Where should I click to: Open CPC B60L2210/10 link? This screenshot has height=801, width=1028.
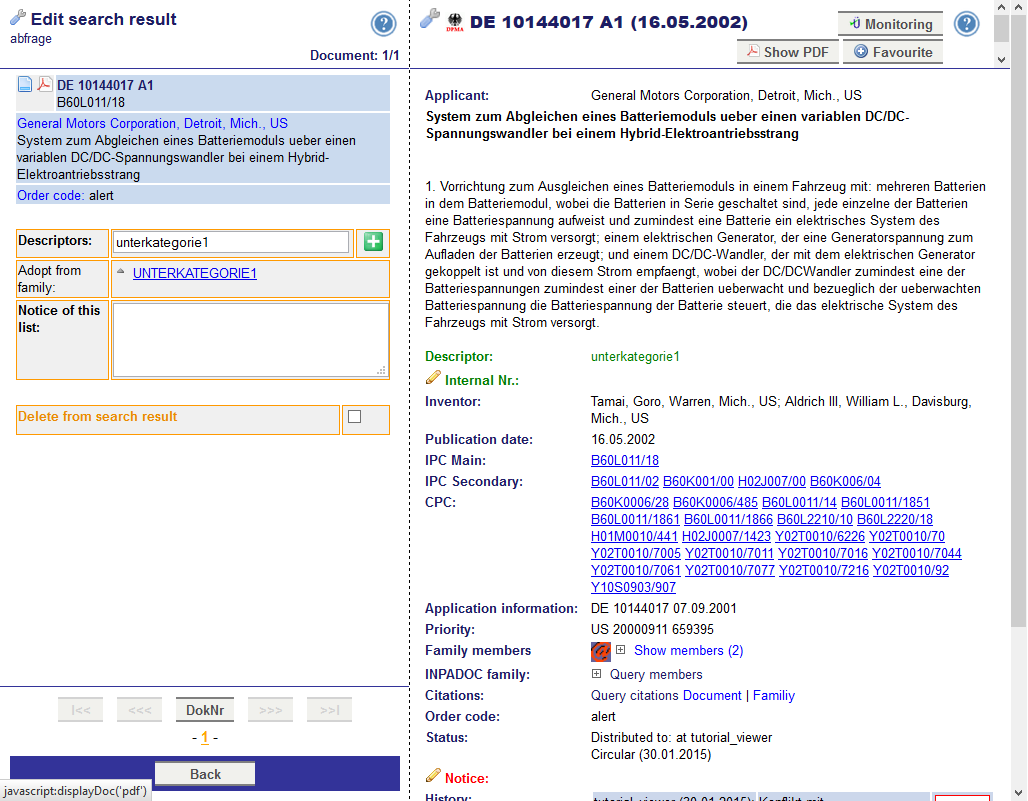pyautogui.click(x=815, y=519)
